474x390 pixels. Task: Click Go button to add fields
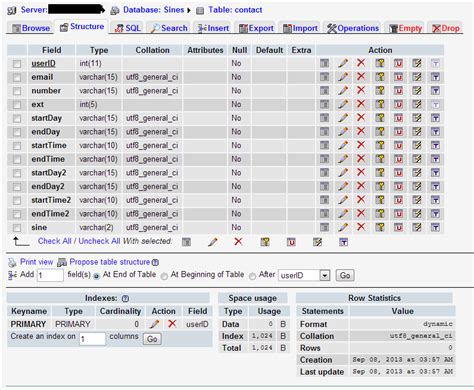point(345,275)
